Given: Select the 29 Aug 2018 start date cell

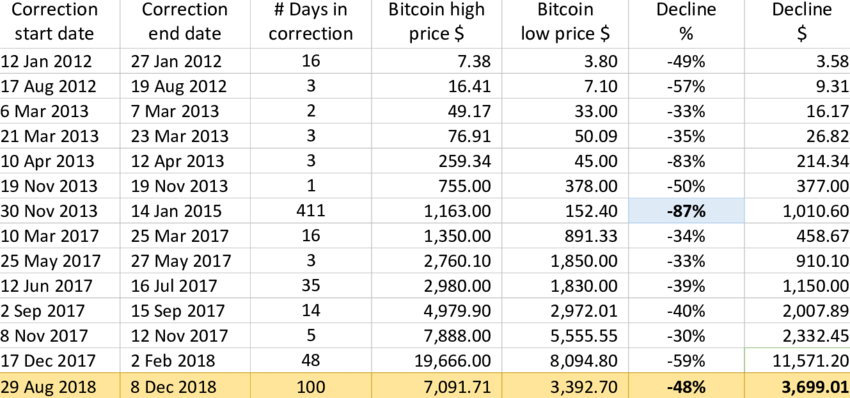Looking at the screenshot, I should 60,386.
